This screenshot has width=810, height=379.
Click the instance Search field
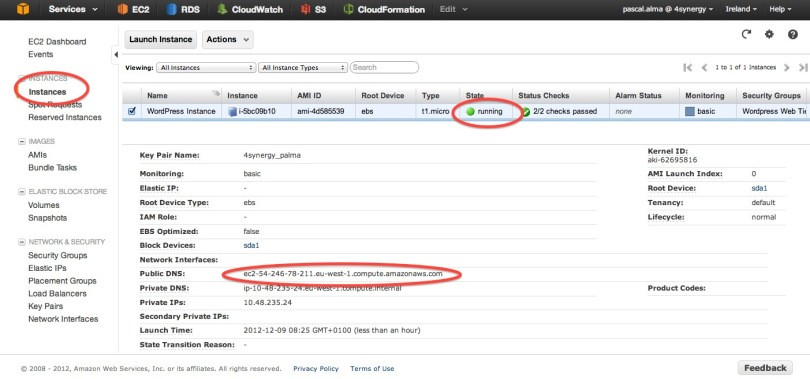(x=384, y=67)
